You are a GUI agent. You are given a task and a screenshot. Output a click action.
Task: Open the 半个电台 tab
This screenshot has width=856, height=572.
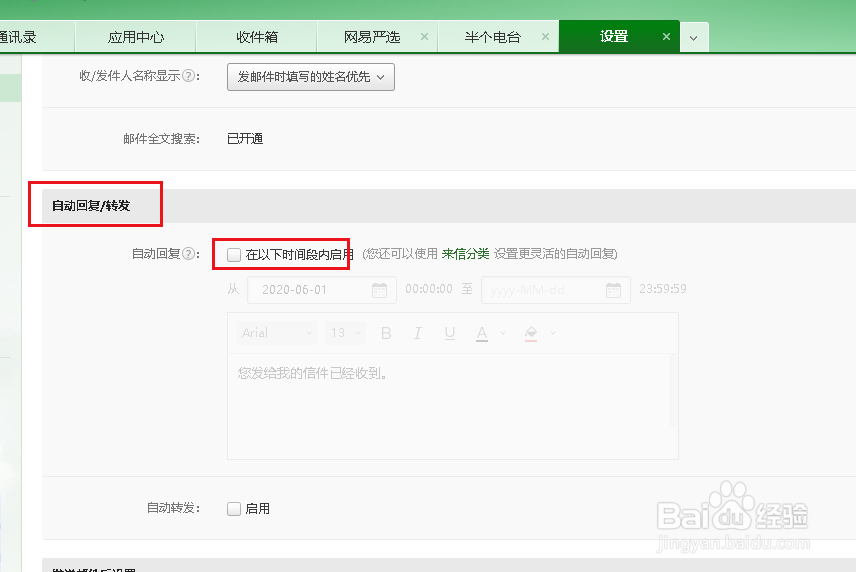pos(492,37)
